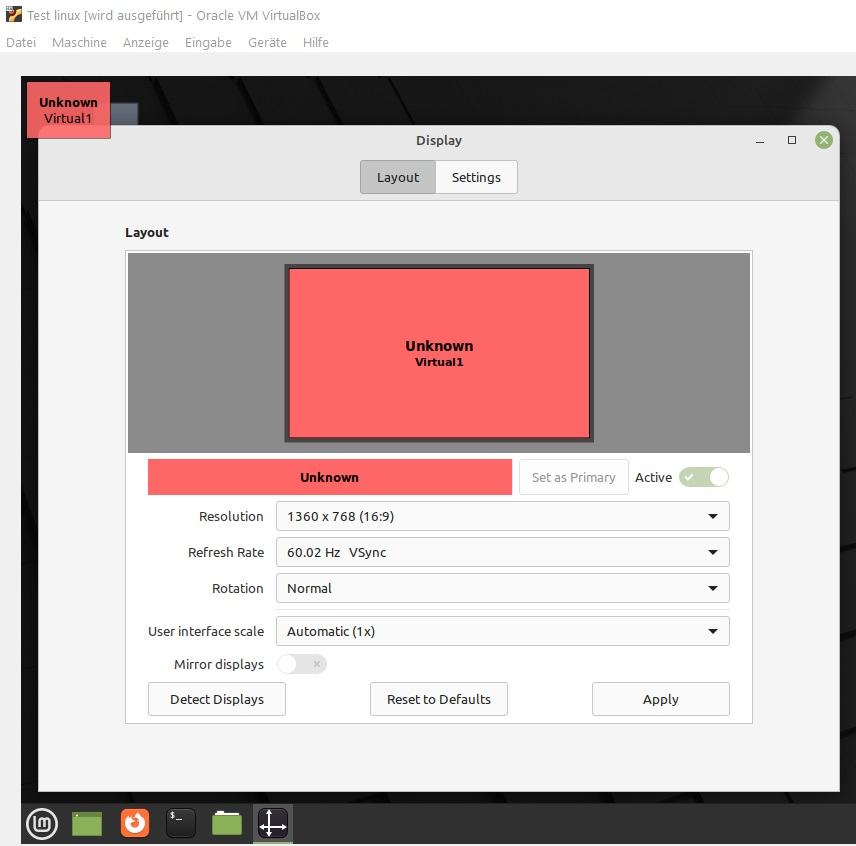Open the Terminal launcher in panel
Image resolution: width=856 pixels, height=846 pixels.
tap(181, 823)
